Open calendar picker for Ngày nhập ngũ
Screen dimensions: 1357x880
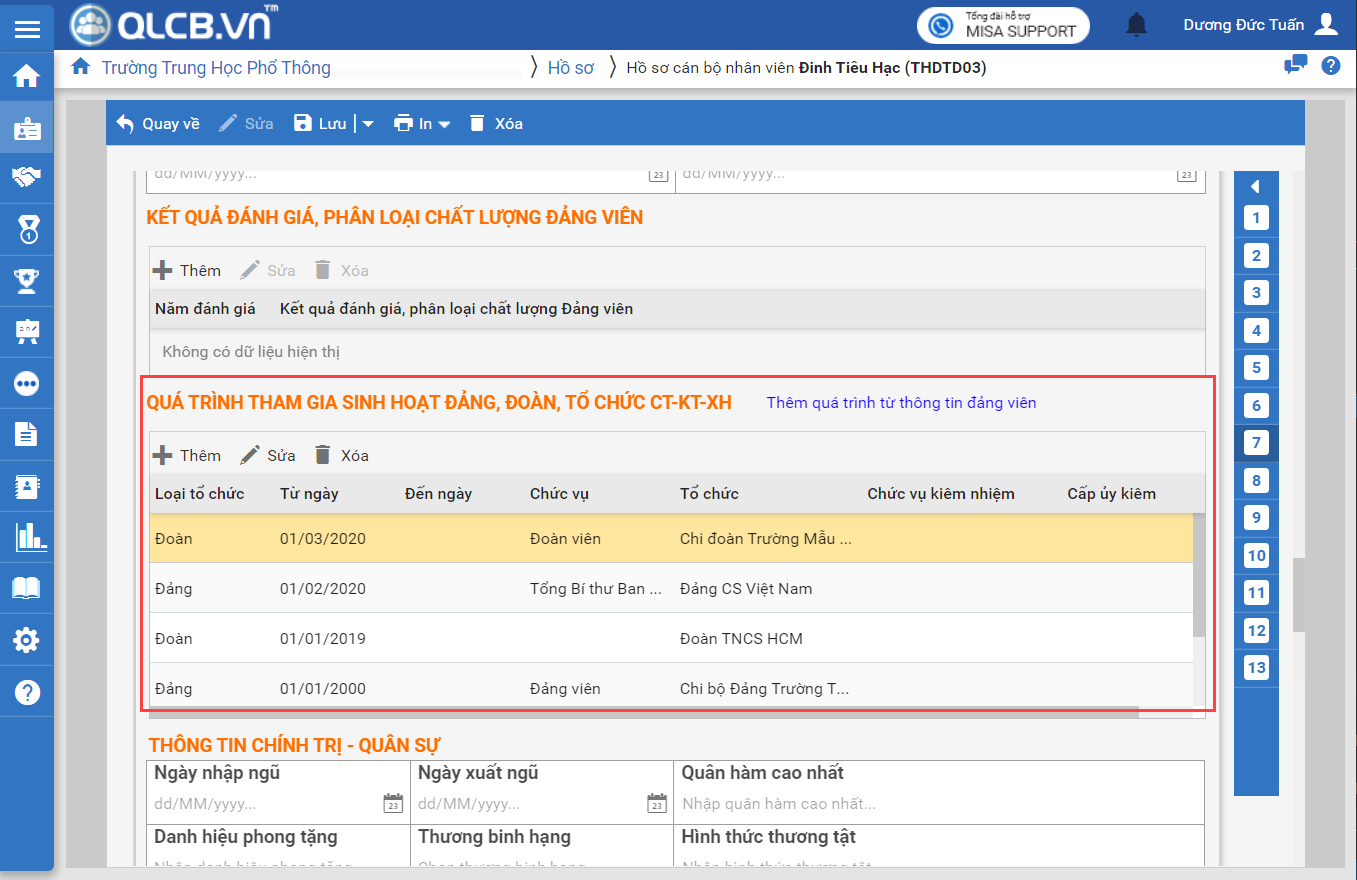(393, 803)
